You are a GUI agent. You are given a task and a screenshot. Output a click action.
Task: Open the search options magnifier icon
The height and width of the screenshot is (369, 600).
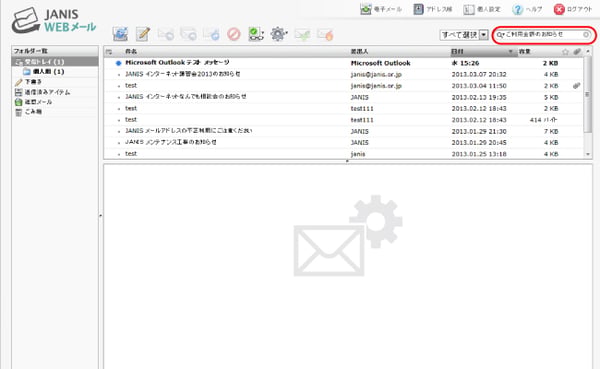(x=501, y=35)
